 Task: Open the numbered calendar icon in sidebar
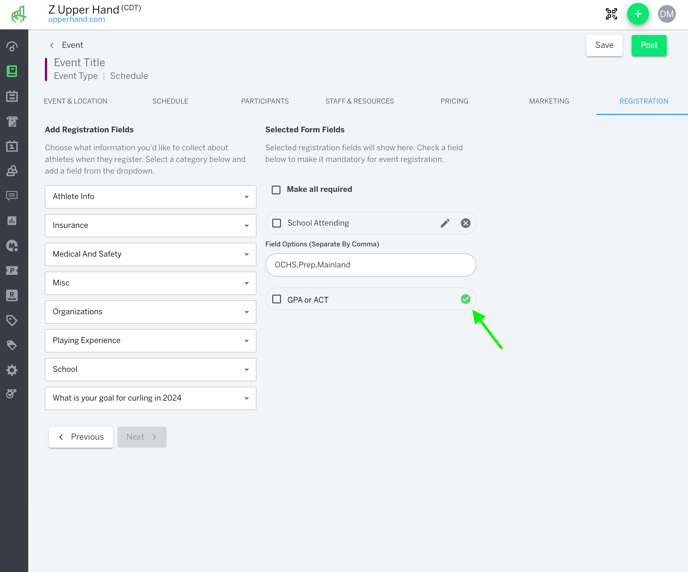click(12, 146)
